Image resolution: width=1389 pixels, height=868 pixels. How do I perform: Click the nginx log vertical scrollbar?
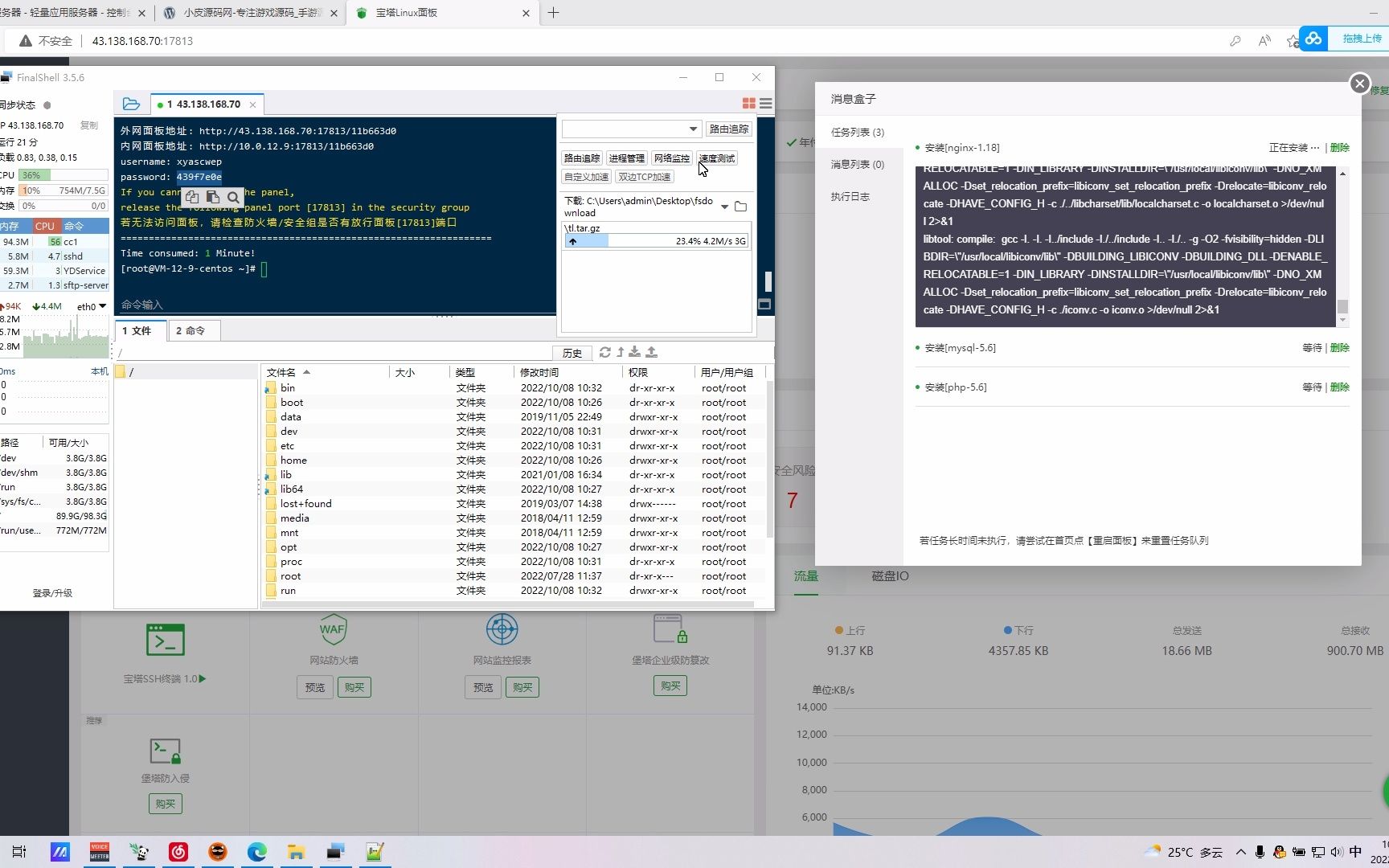coord(1342,245)
